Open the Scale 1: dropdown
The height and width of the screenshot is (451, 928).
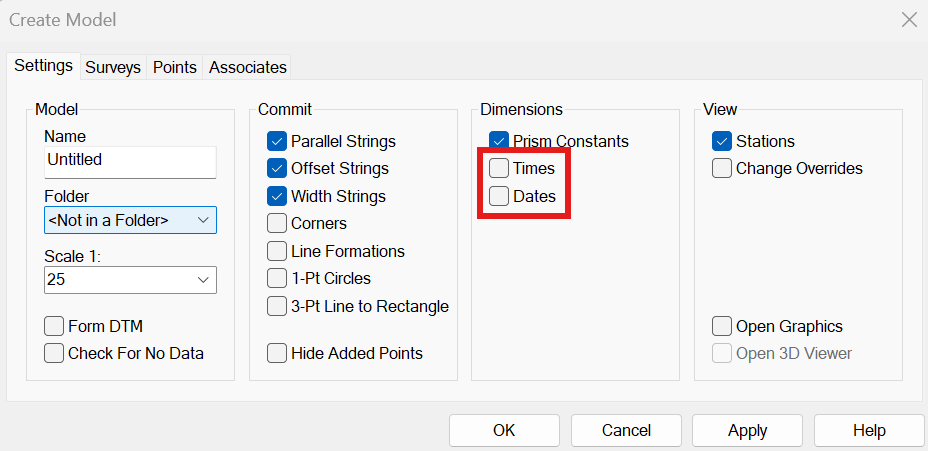pyautogui.click(x=130, y=280)
